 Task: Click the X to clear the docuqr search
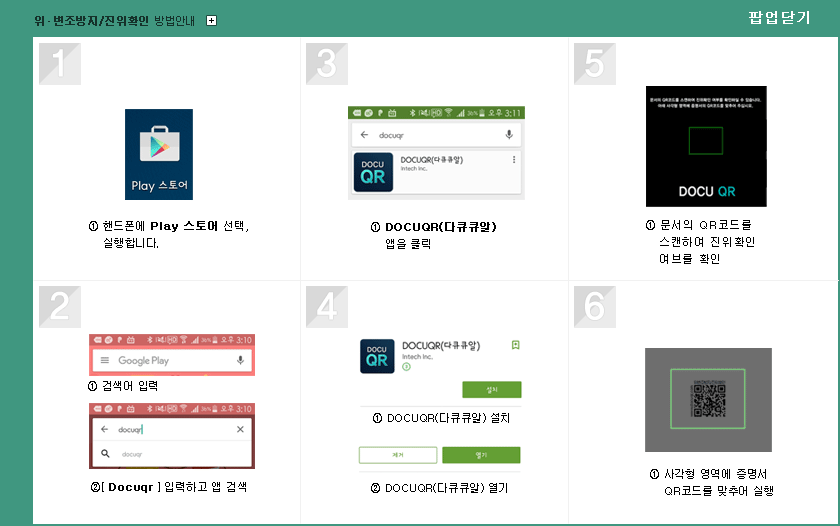click(240, 429)
